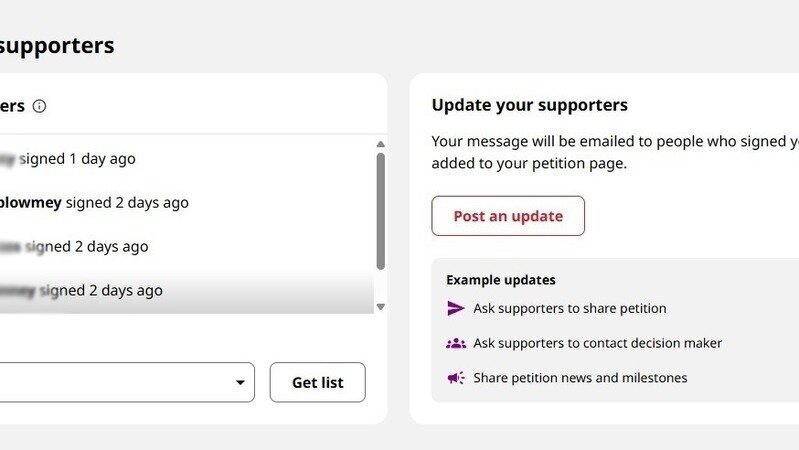Choose "Ask supporters to contact decision maker"
The image size is (799, 450).
(x=597, y=343)
